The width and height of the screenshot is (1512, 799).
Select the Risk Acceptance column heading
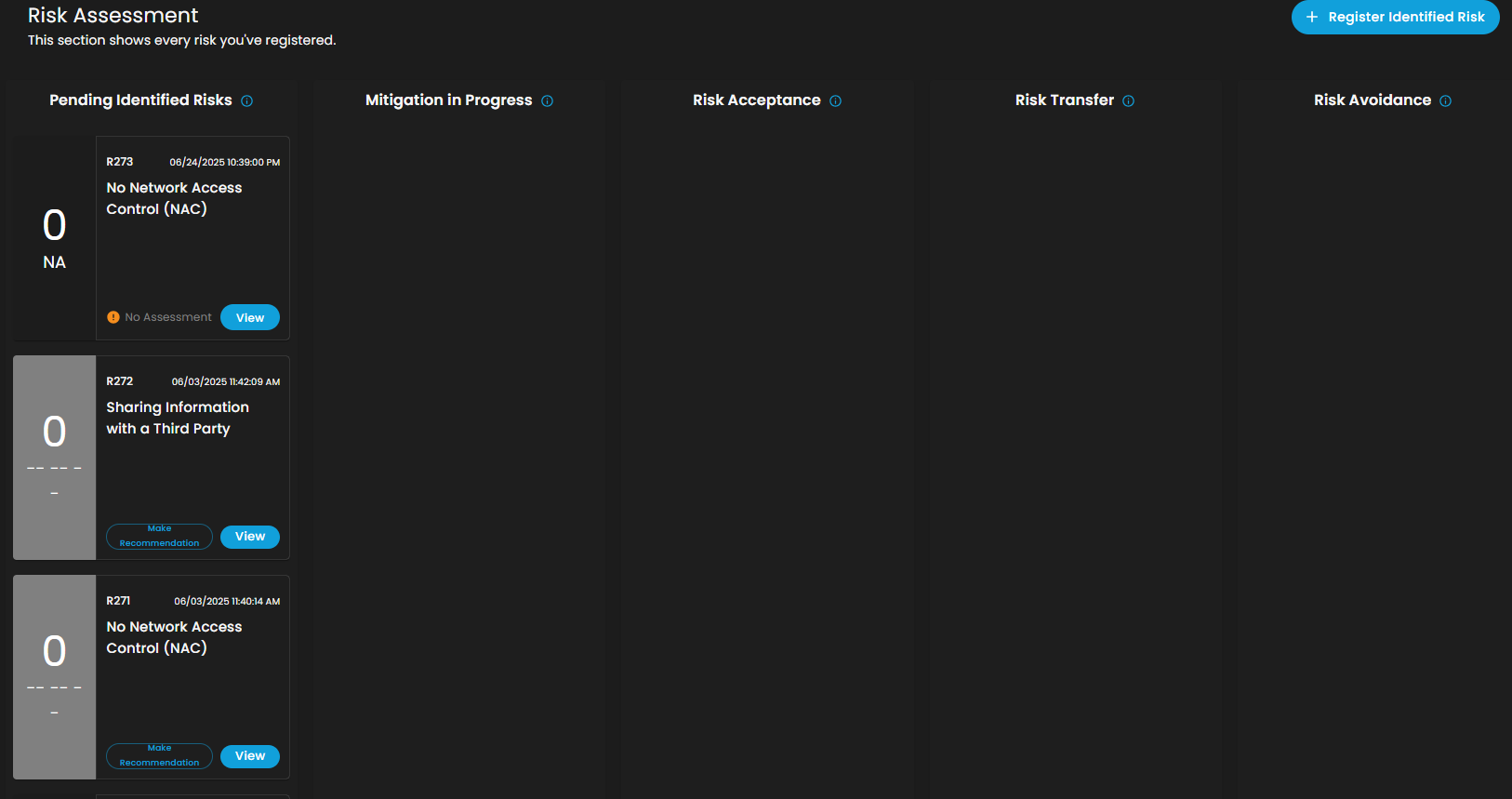756,100
